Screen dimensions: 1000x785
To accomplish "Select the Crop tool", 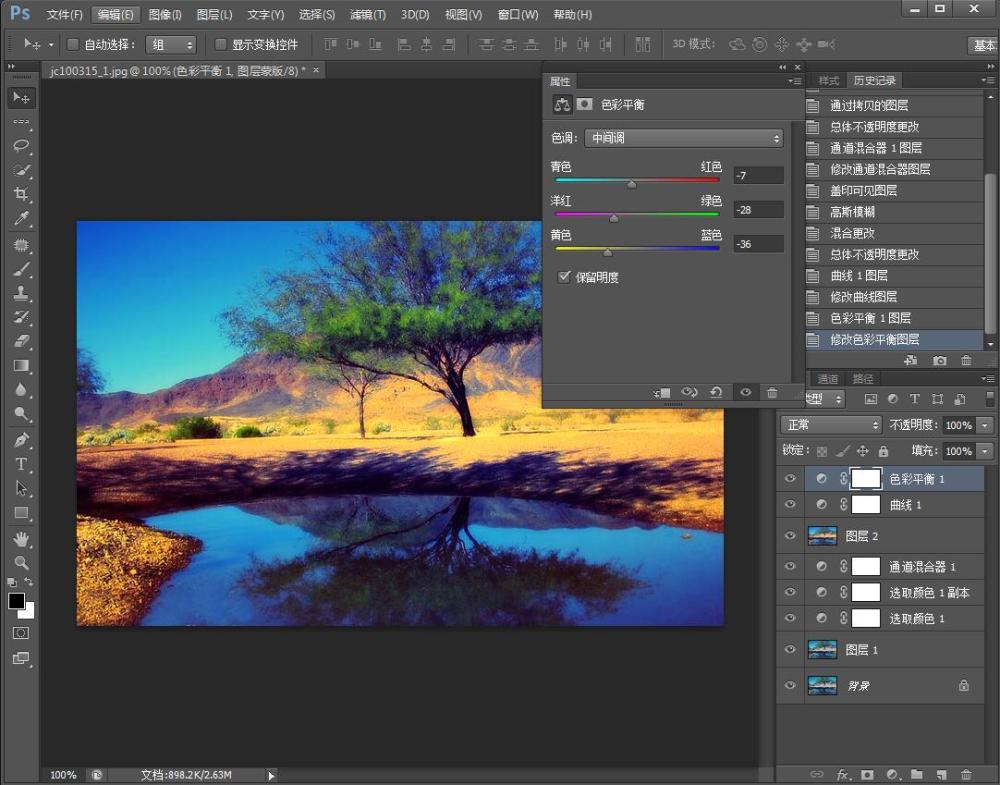I will (21, 194).
